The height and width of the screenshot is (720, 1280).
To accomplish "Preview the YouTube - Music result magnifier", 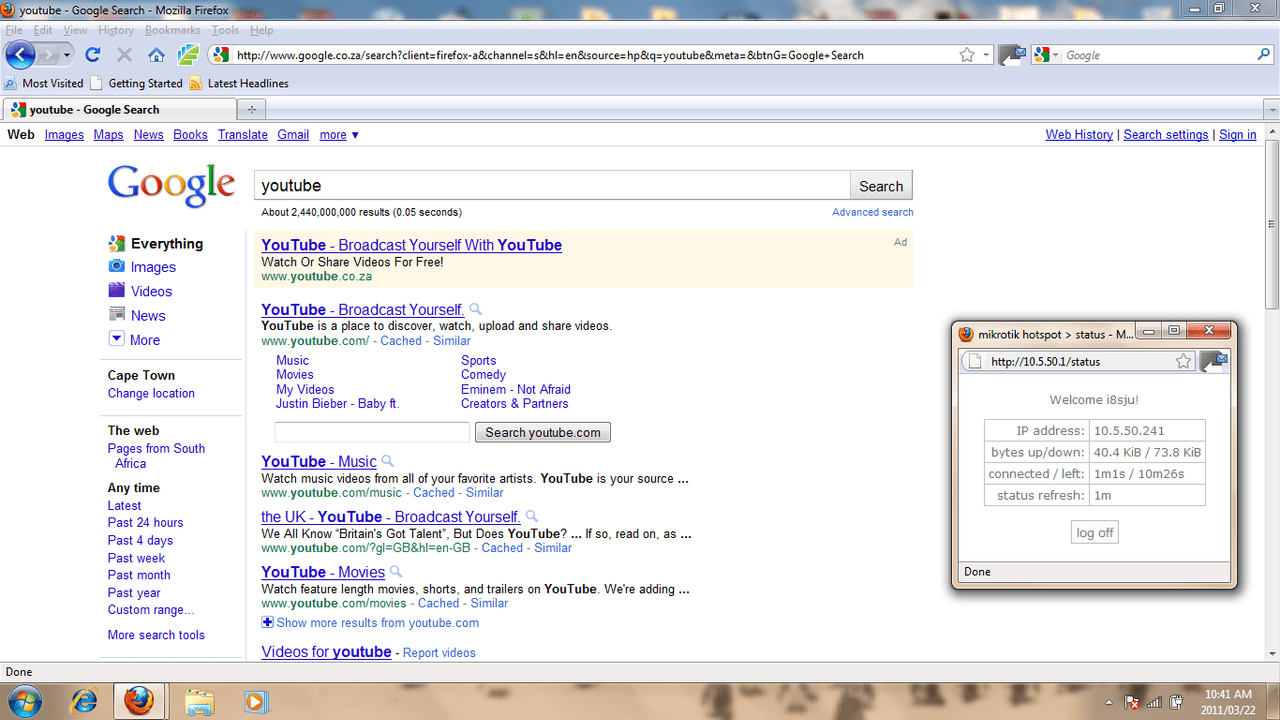I will (x=388, y=462).
